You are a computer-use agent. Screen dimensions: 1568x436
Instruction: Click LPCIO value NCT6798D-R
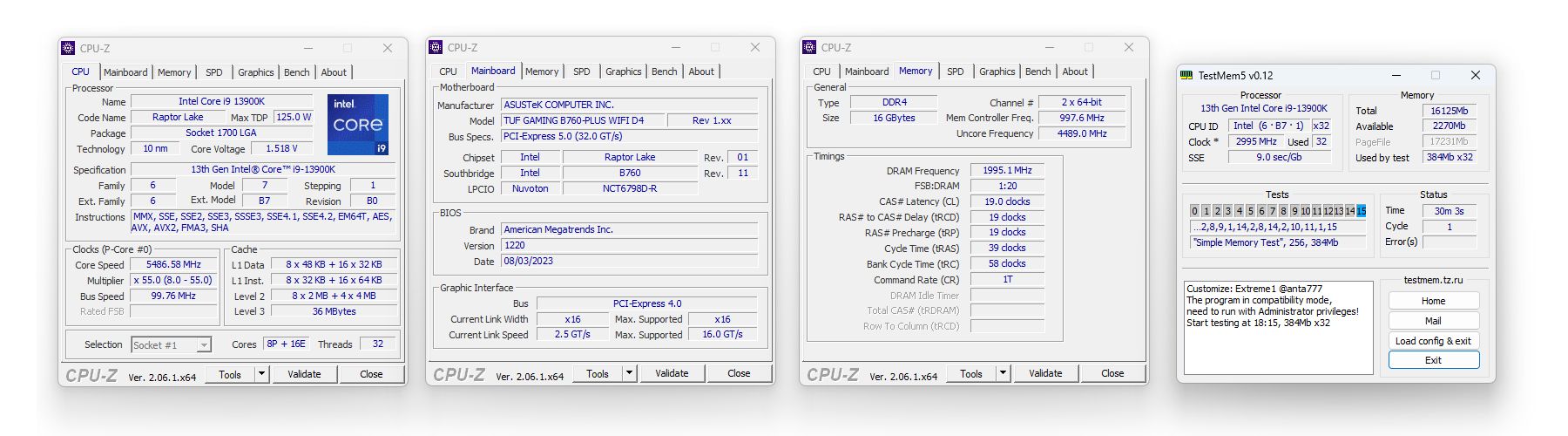click(630, 188)
